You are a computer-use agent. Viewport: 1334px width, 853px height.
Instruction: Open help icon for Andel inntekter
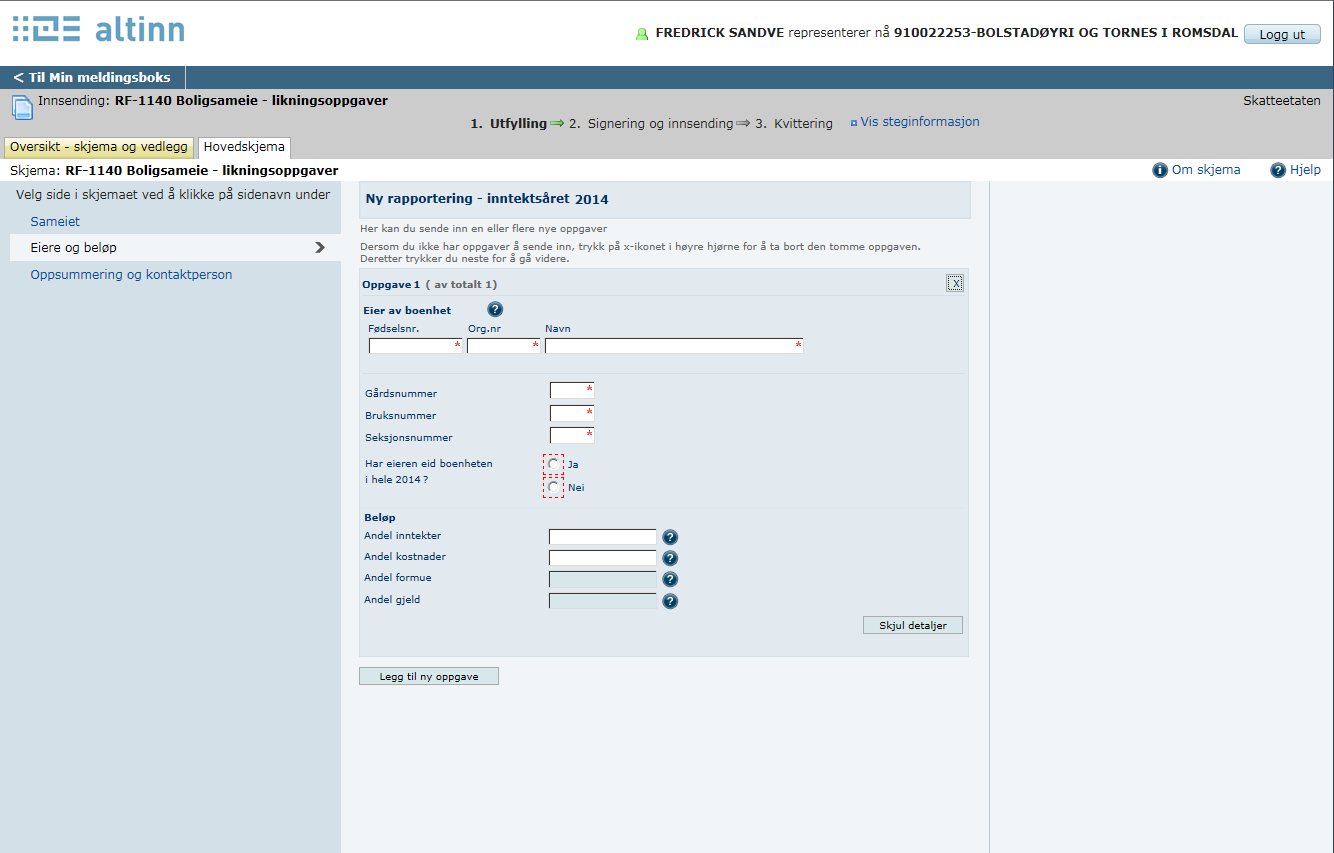(670, 537)
